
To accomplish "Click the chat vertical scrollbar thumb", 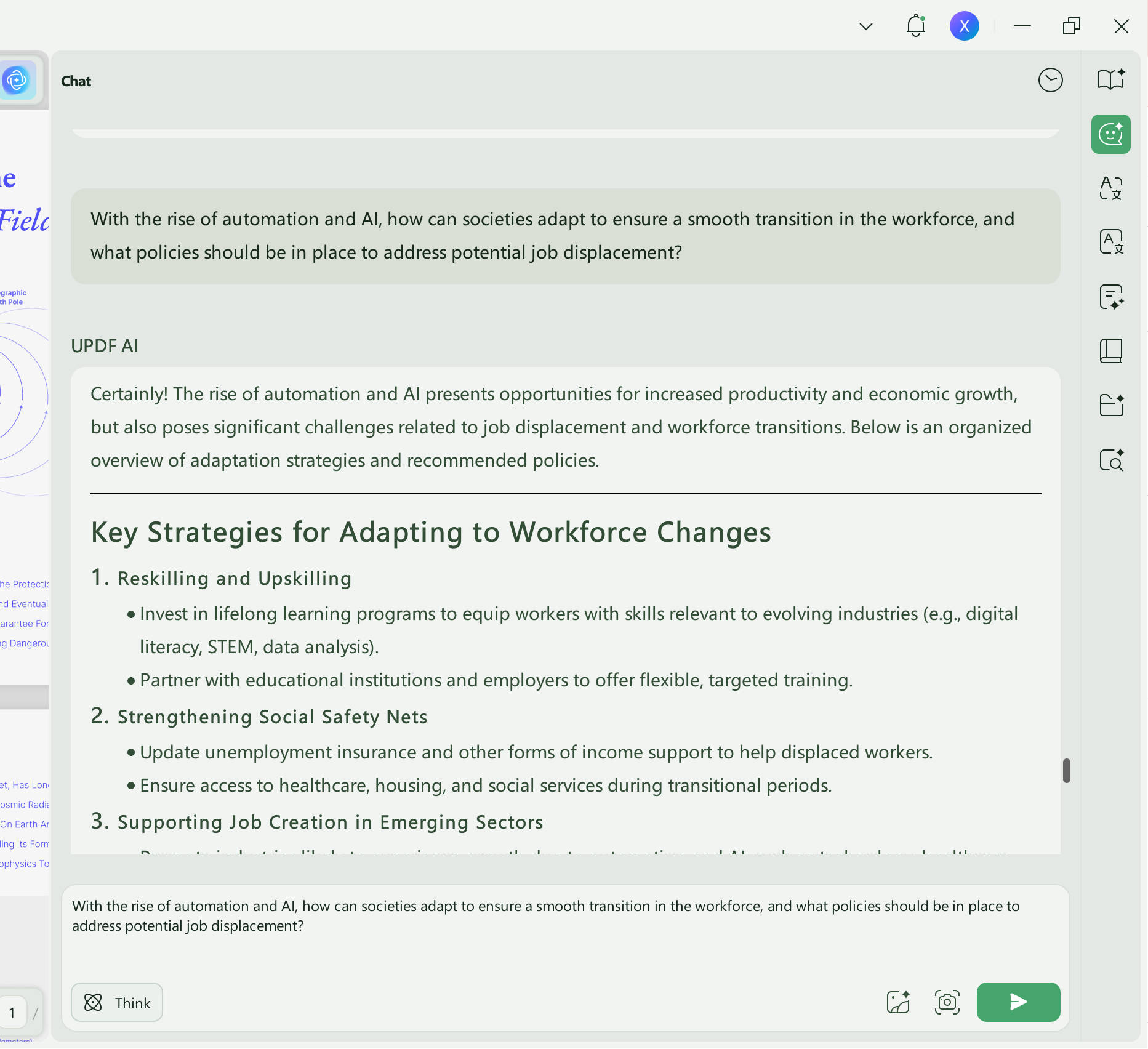I will coord(1066,771).
